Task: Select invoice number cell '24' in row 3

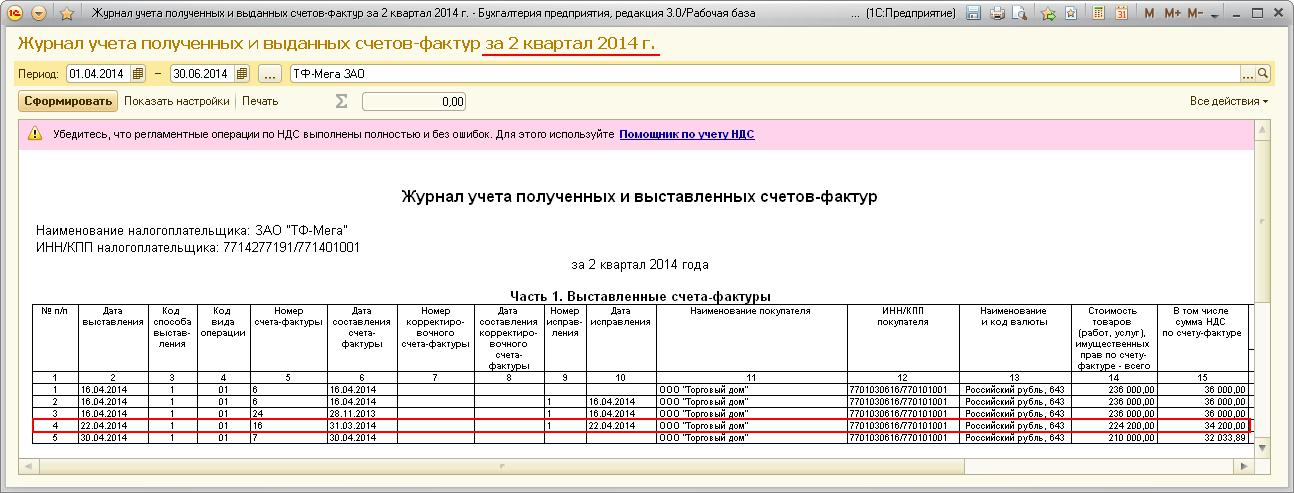Action: pyautogui.click(x=287, y=412)
